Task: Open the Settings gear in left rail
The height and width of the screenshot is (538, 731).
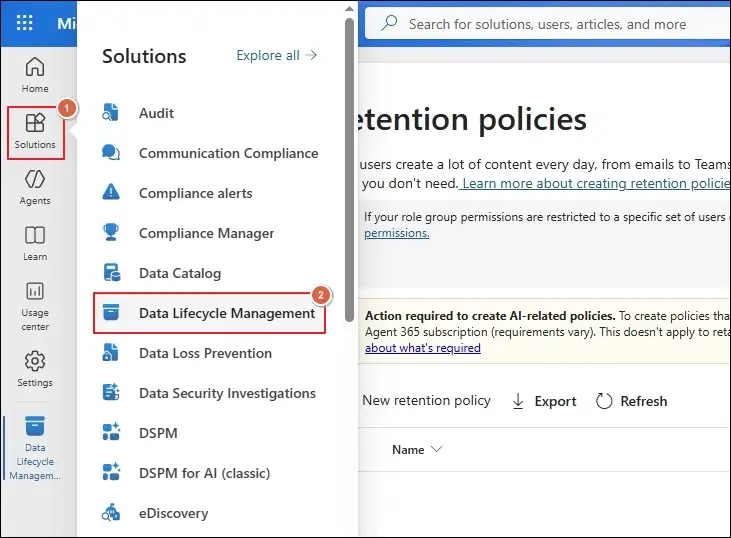Action: tap(35, 361)
